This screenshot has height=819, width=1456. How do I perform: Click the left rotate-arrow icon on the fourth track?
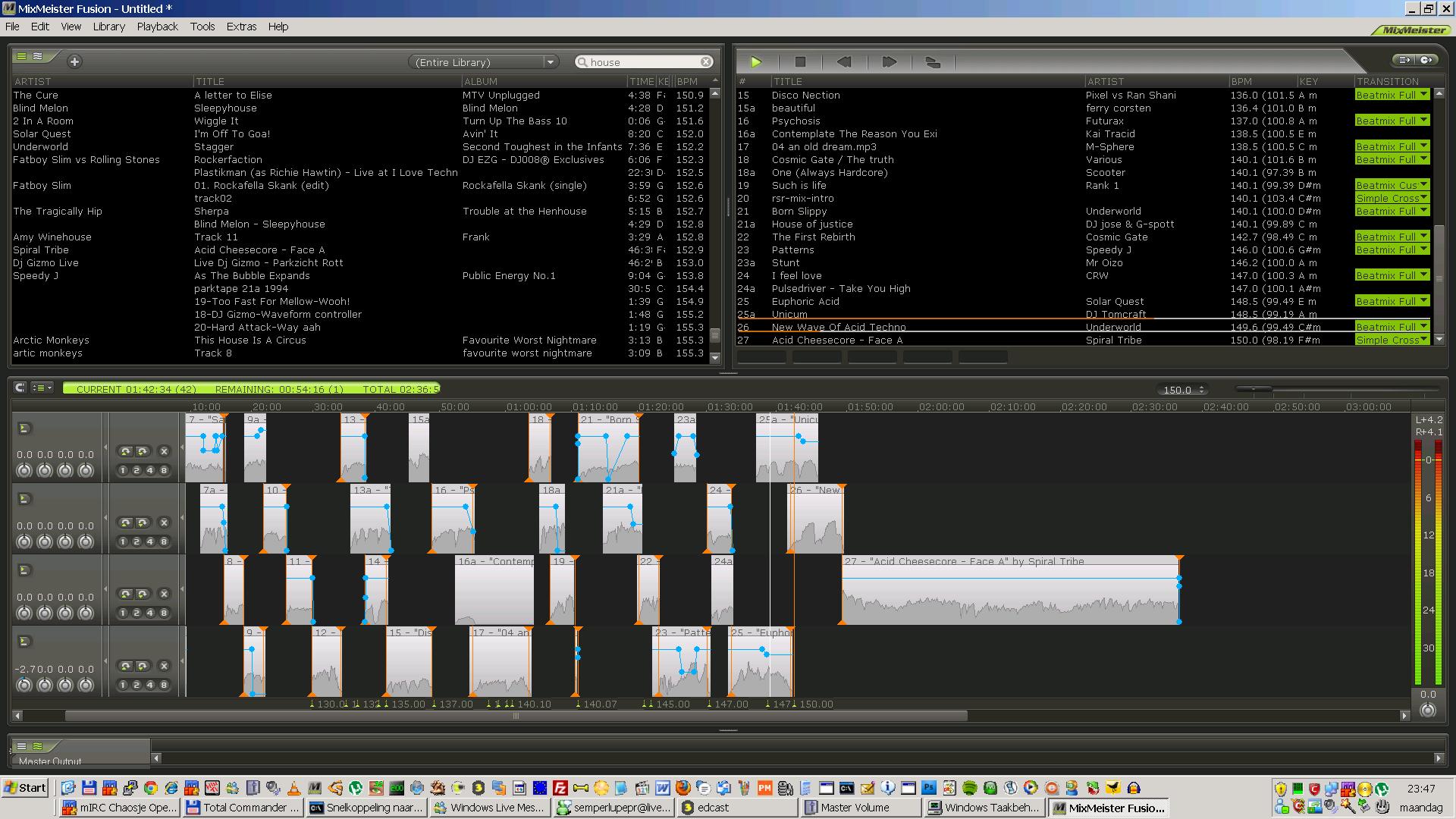[x=126, y=666]
